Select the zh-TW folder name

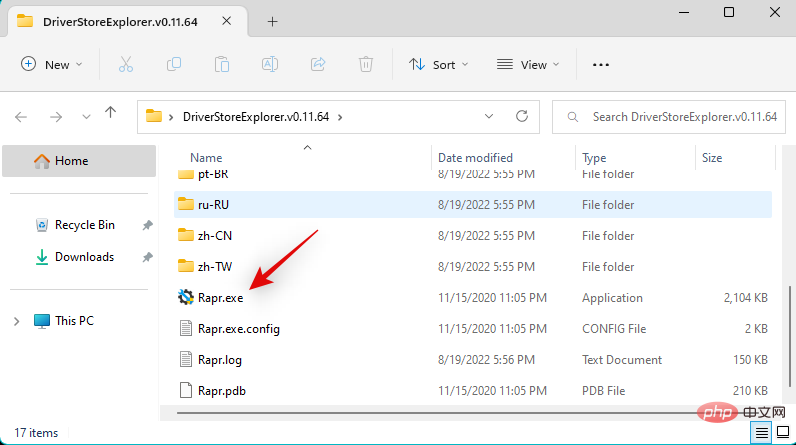[215, 267]
